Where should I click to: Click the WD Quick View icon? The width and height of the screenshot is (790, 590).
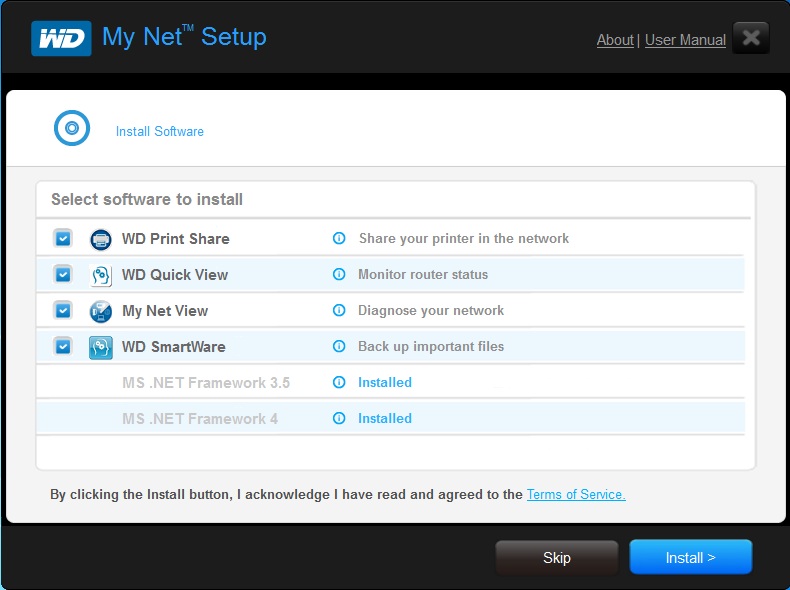point(101,275)
